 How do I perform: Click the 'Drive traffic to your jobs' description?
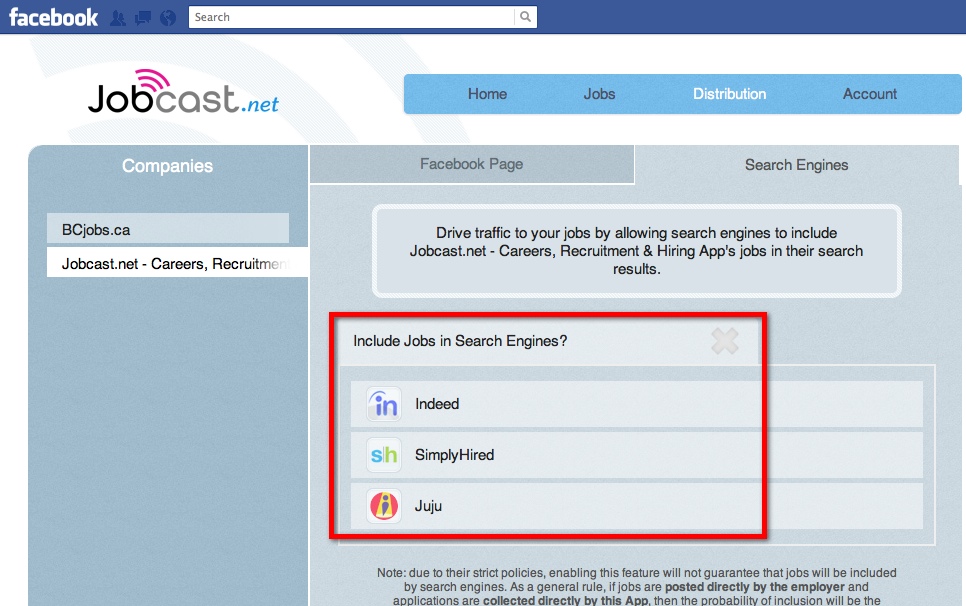click(636, 251)
